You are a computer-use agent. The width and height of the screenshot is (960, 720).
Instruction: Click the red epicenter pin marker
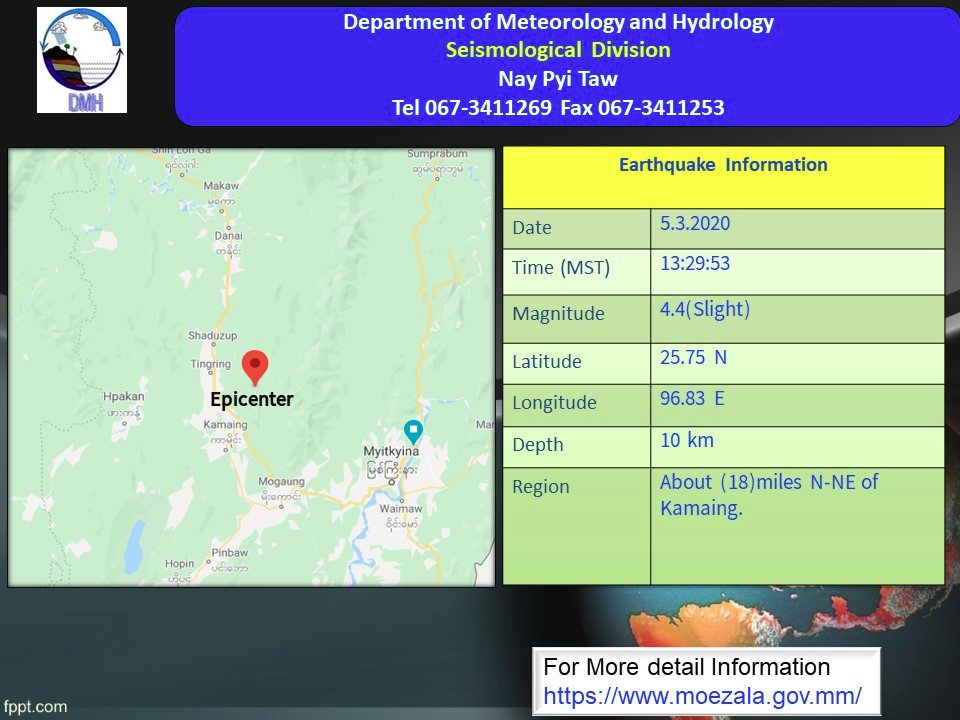(255, 366)
